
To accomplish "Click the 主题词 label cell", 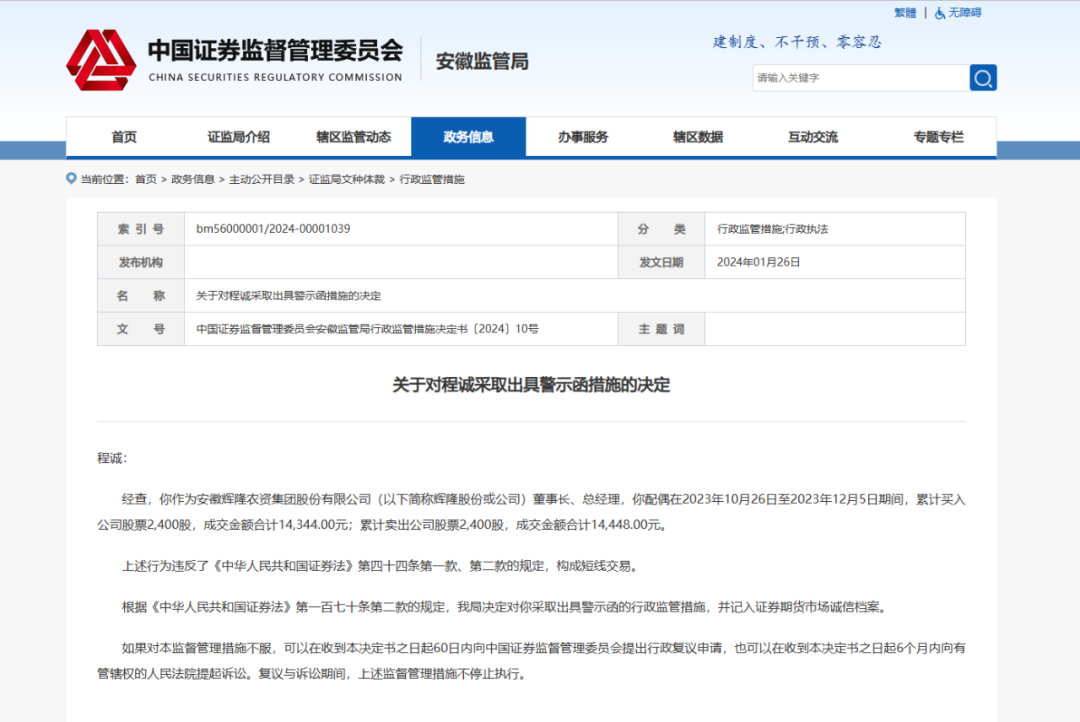I will coord(661,329).
